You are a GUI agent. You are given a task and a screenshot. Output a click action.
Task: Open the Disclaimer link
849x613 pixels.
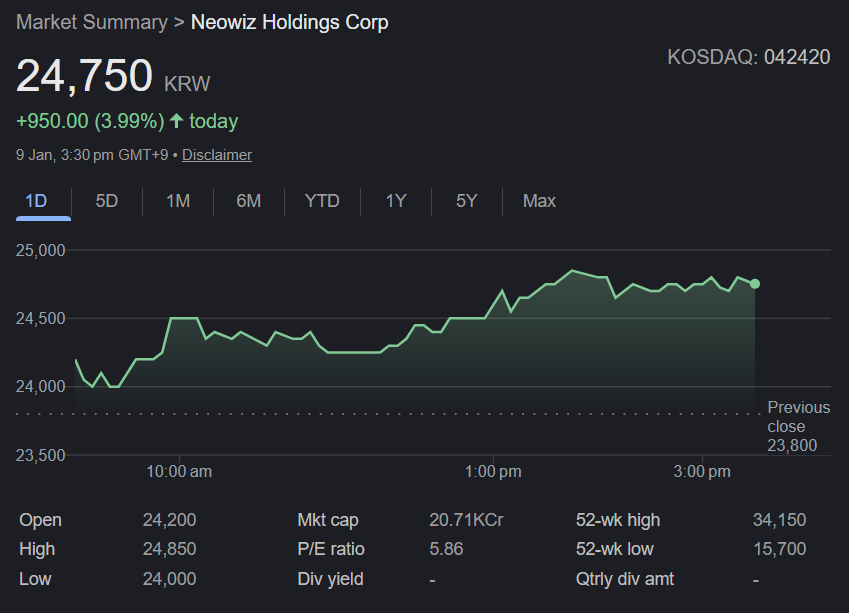[x=217, y=155]
